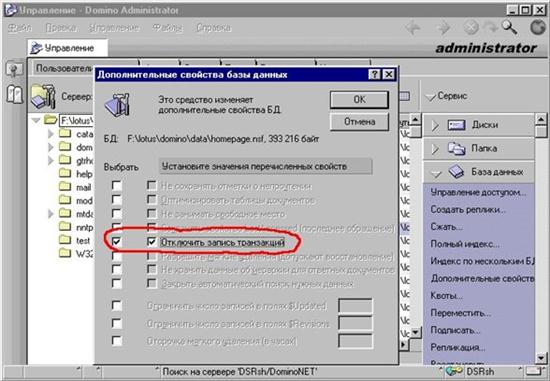Click the Отмена button

pyautogui.click(x=359, y=122)
